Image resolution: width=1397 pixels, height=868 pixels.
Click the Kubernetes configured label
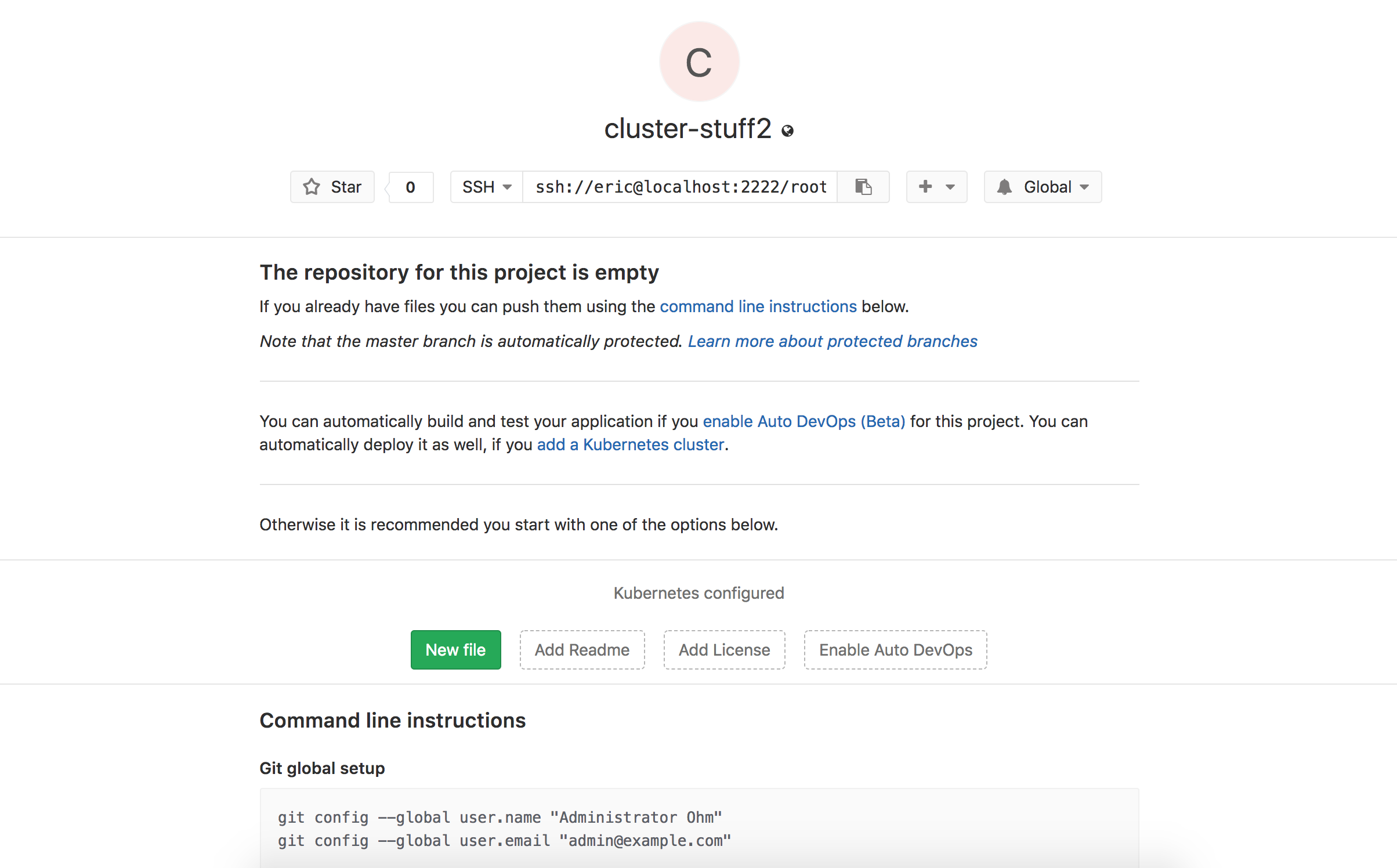point(698,593)
